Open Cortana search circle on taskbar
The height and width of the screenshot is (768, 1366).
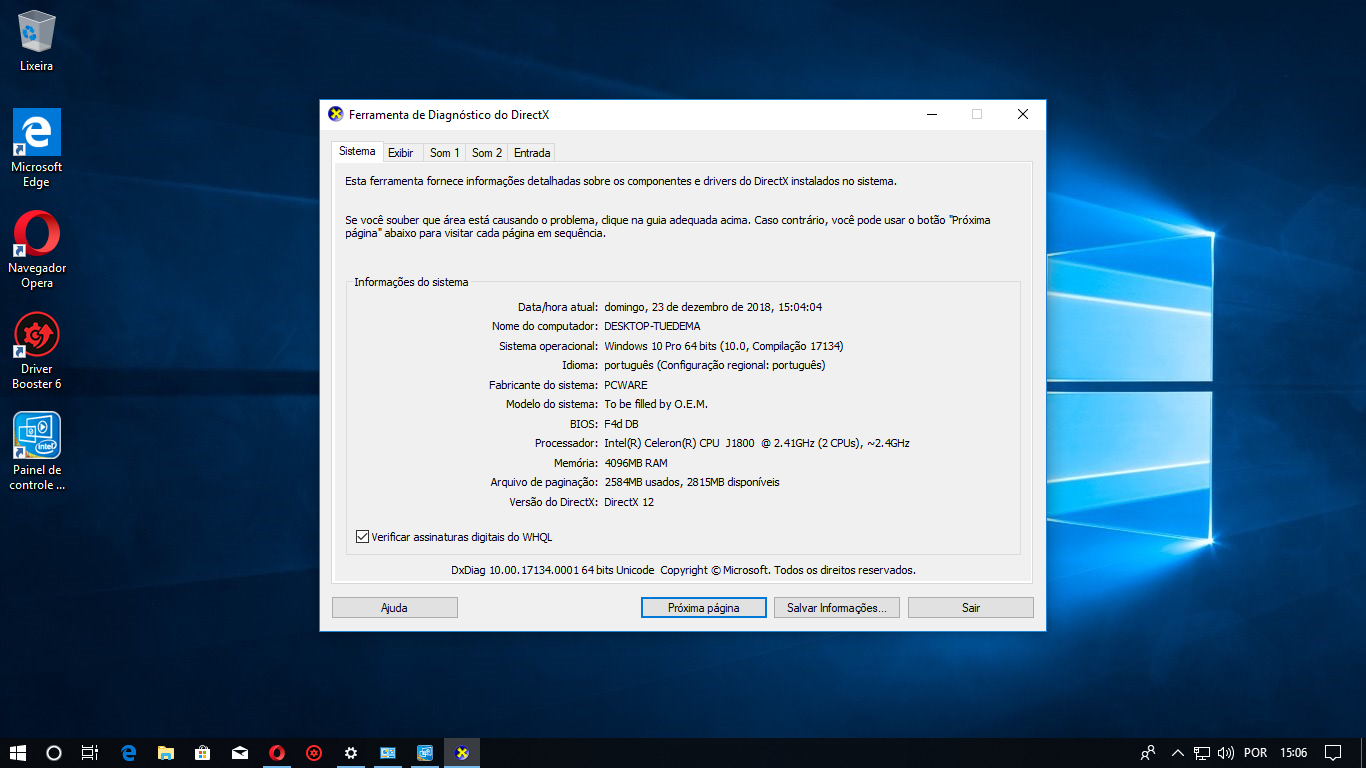[x=54, y=753]
